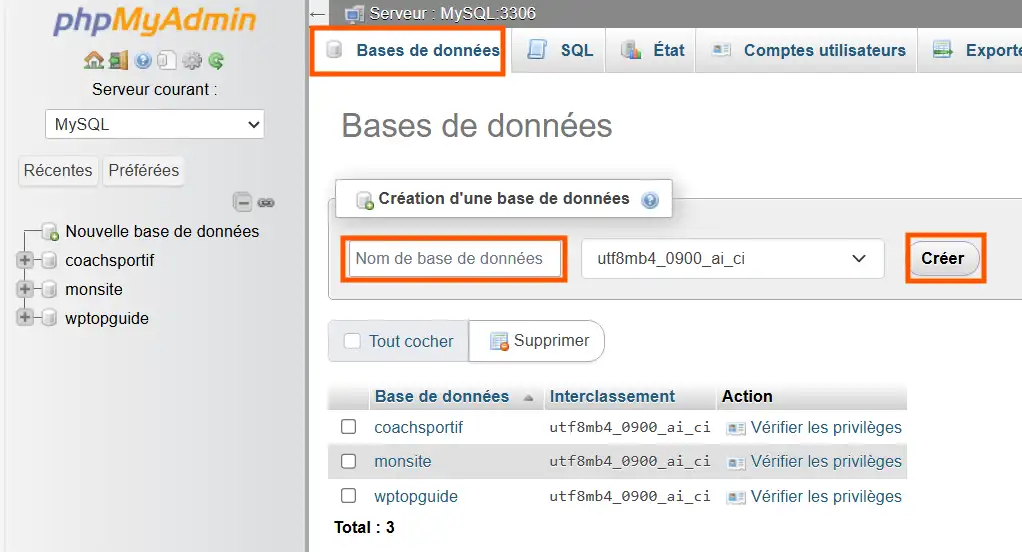Tick the wptopguide row checkbox
Image resolution: width=1022 pixels, height=552 pixels.
pos(349,496)
